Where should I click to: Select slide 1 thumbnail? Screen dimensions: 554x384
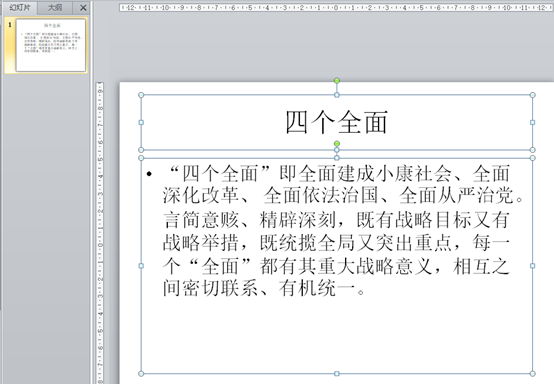pos(51,45)
